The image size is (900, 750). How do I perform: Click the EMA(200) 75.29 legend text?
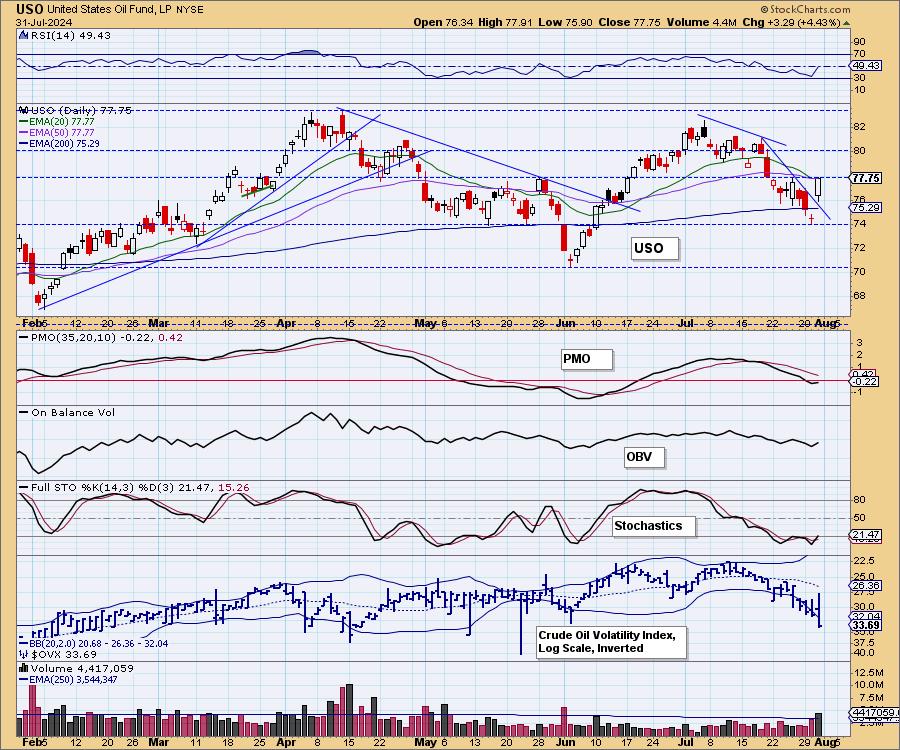pos(64,143)
